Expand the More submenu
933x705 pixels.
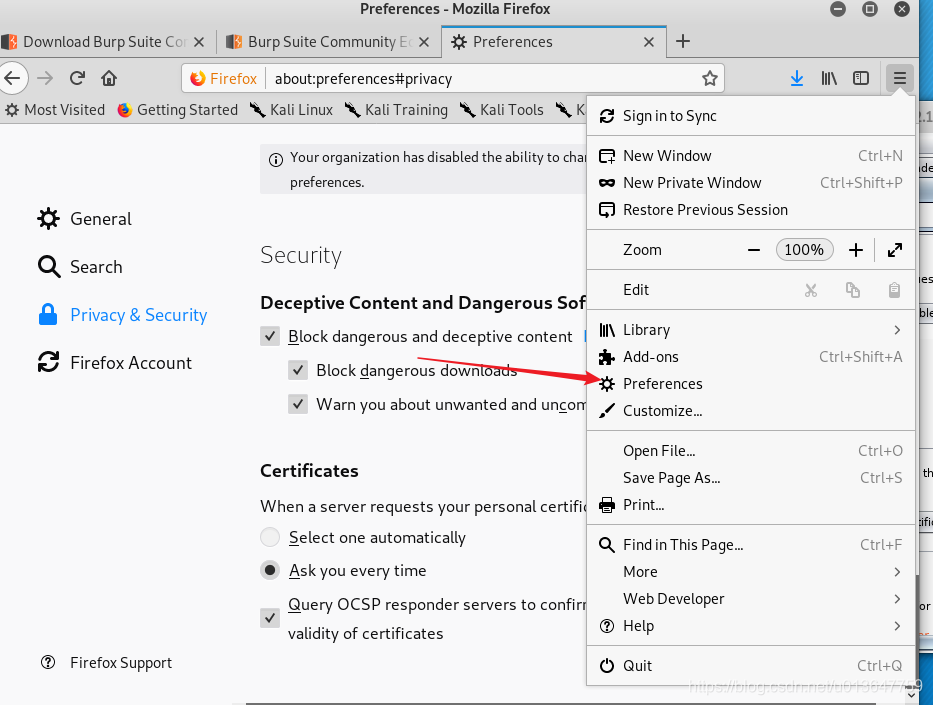click(x=750, y=572)
